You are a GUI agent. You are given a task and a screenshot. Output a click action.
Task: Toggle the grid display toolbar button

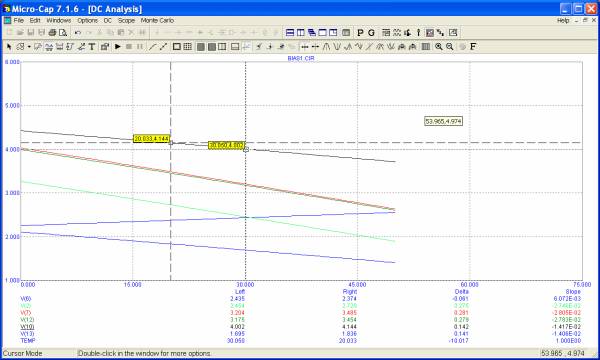click(x=188, y=47)
